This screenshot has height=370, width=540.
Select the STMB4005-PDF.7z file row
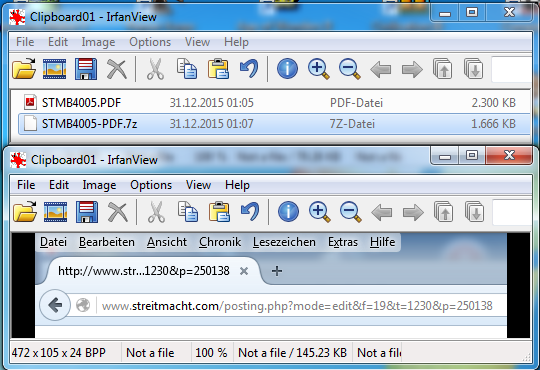click(274, 124)
